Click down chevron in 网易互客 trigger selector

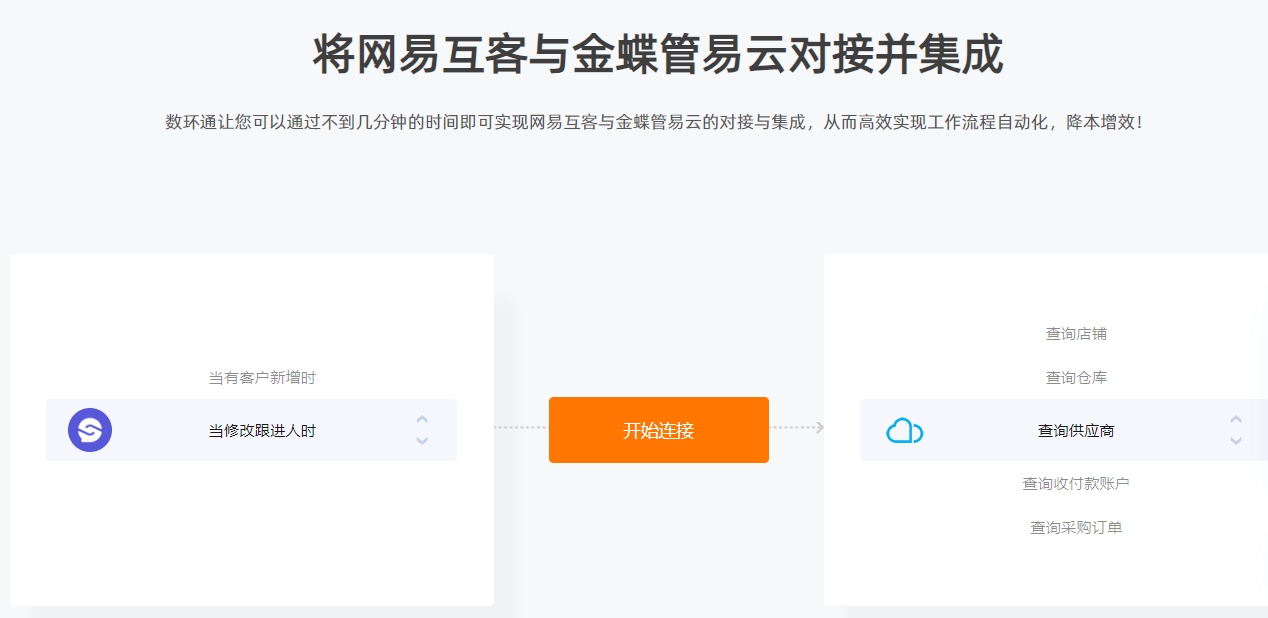[x=422, y=441]
